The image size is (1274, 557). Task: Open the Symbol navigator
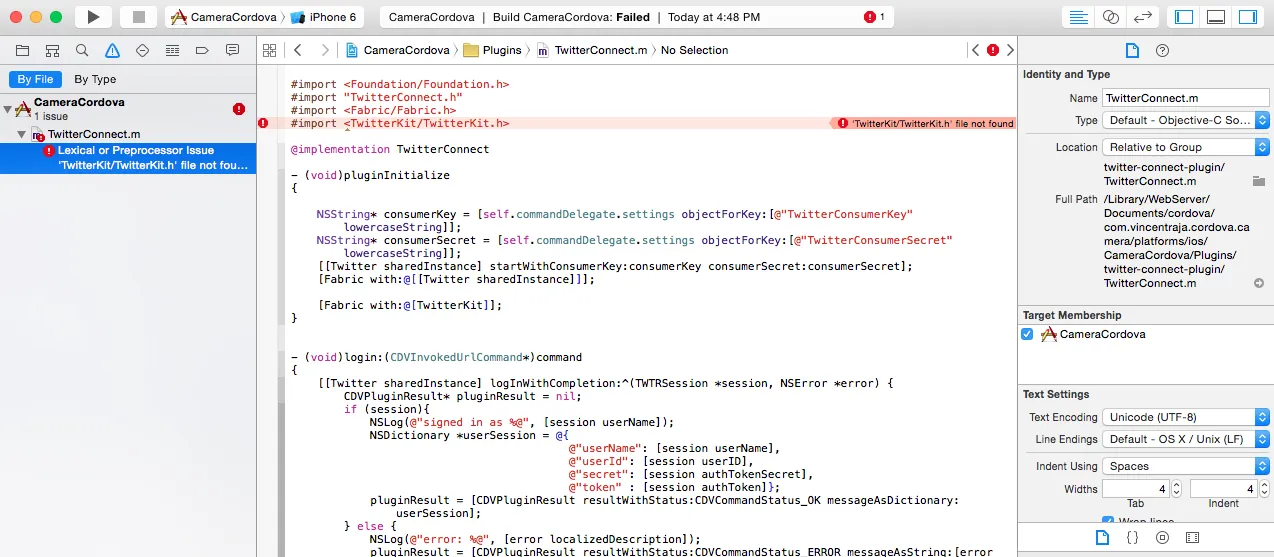point(52,50)
